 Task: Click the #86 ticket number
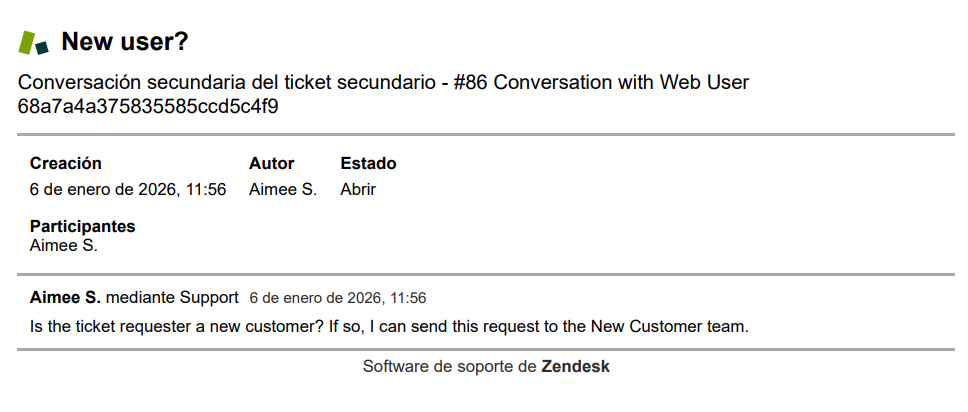470,83
